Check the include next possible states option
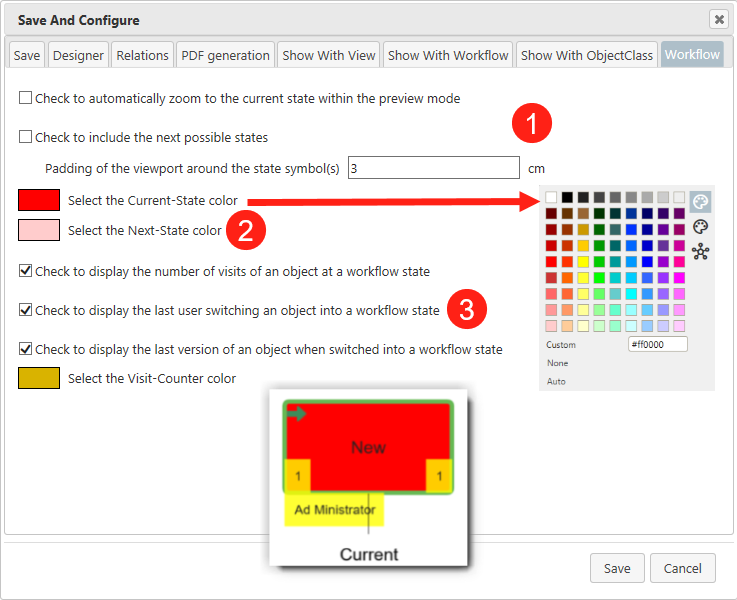 point(25,137)
